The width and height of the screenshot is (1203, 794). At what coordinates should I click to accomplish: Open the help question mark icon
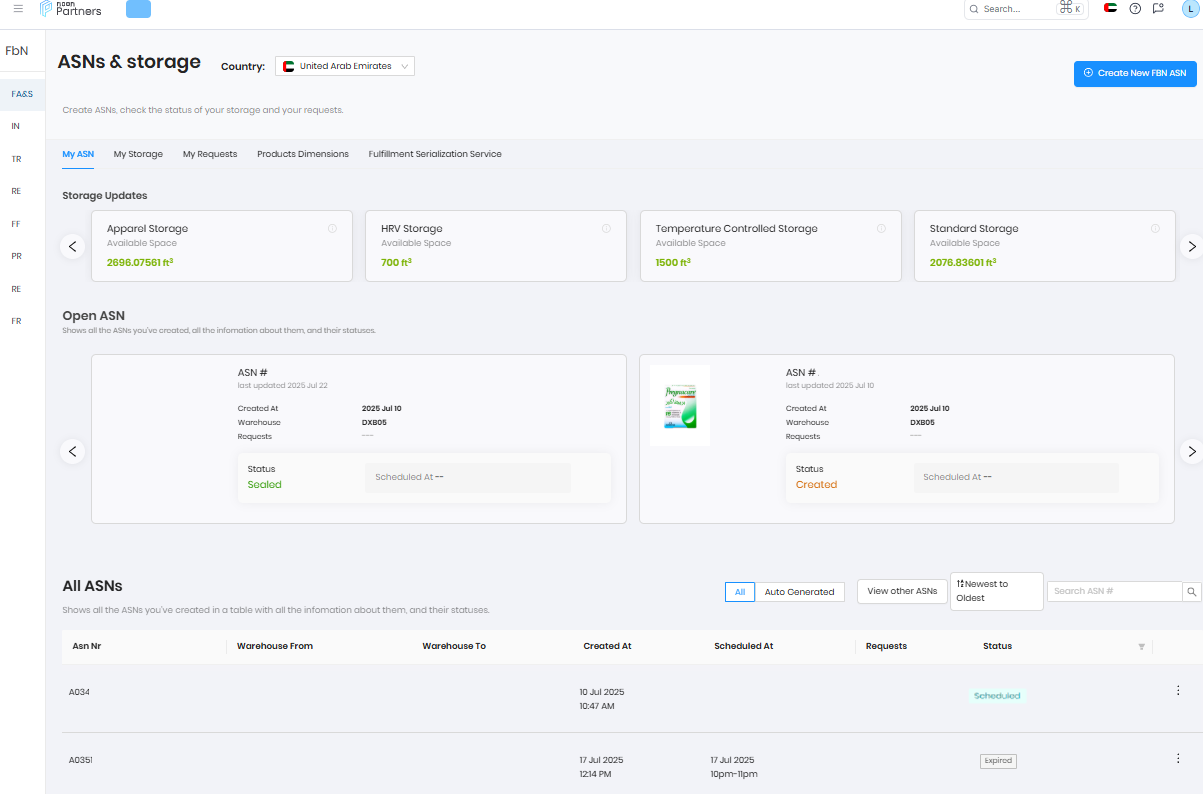(x=1135, y=8)
